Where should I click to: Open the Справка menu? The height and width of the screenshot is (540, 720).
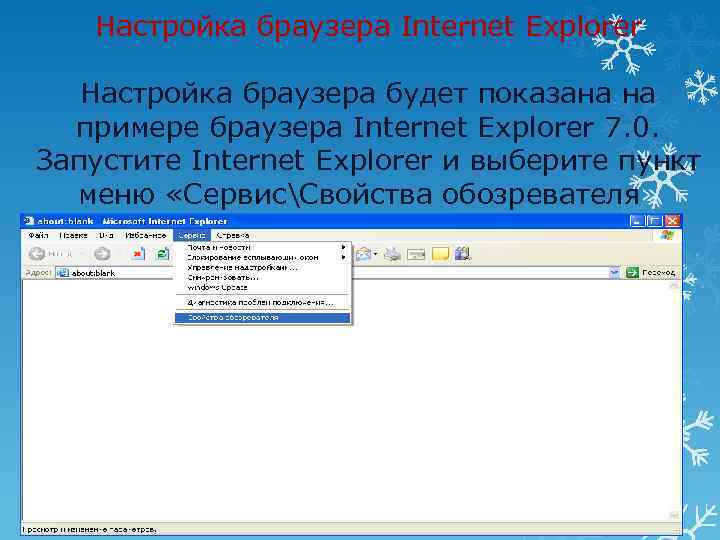tap(233, 235)
